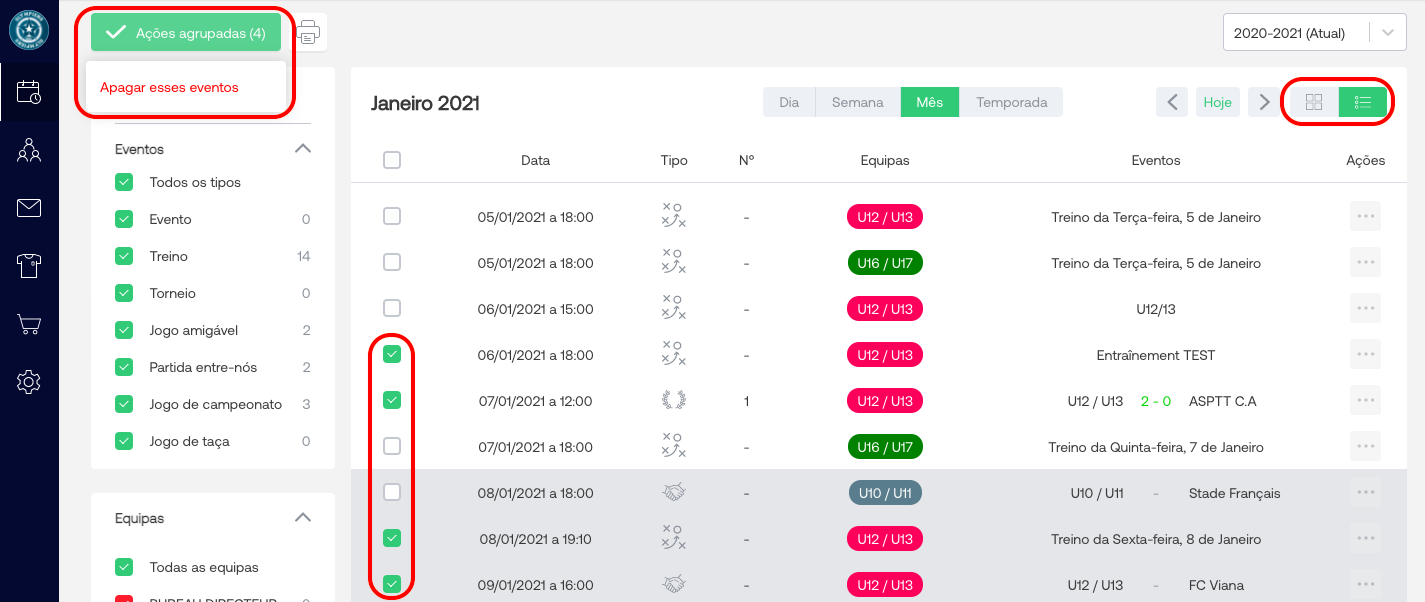Switch to the Temporada view tab
1425x602 pixels.
point(1011,102)
